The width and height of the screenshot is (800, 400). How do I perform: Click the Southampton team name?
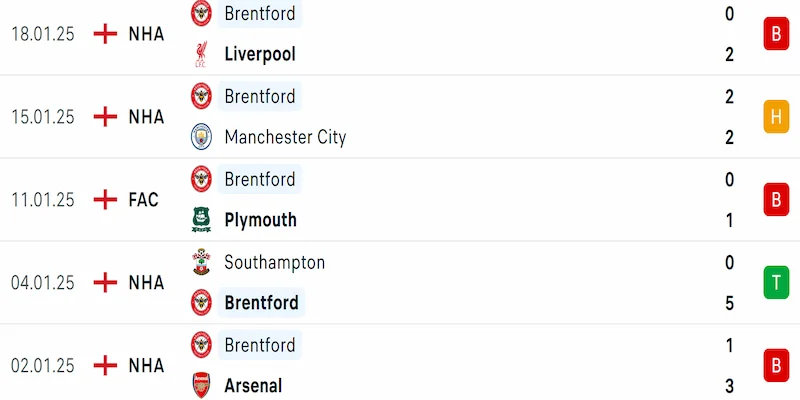coord(275,262)
